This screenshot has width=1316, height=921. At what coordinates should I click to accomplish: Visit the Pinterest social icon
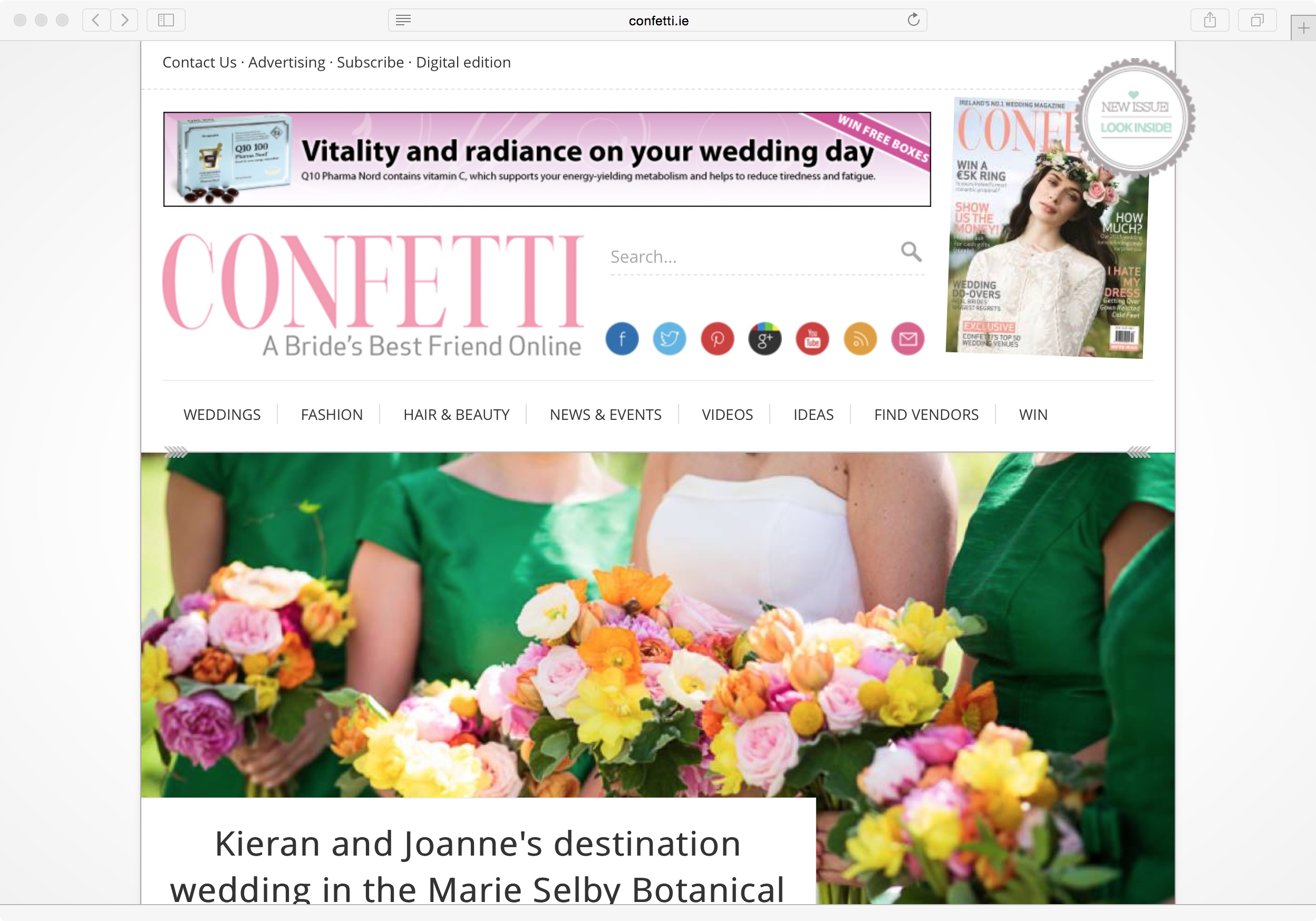[x=717, y=339]
